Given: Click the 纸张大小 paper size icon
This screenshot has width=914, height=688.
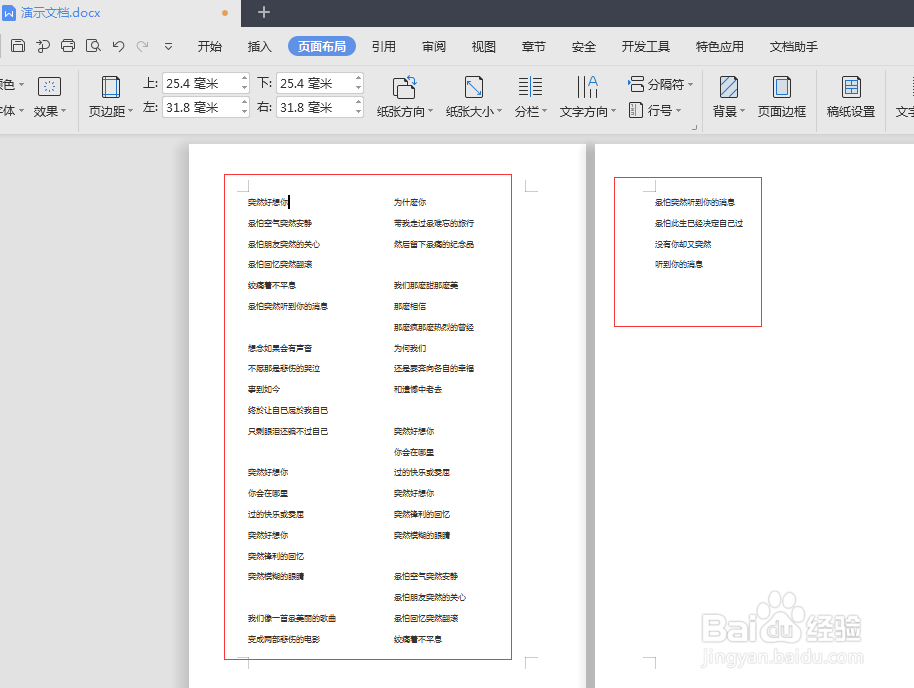Looking at the screenshot, I should [474, 87].
